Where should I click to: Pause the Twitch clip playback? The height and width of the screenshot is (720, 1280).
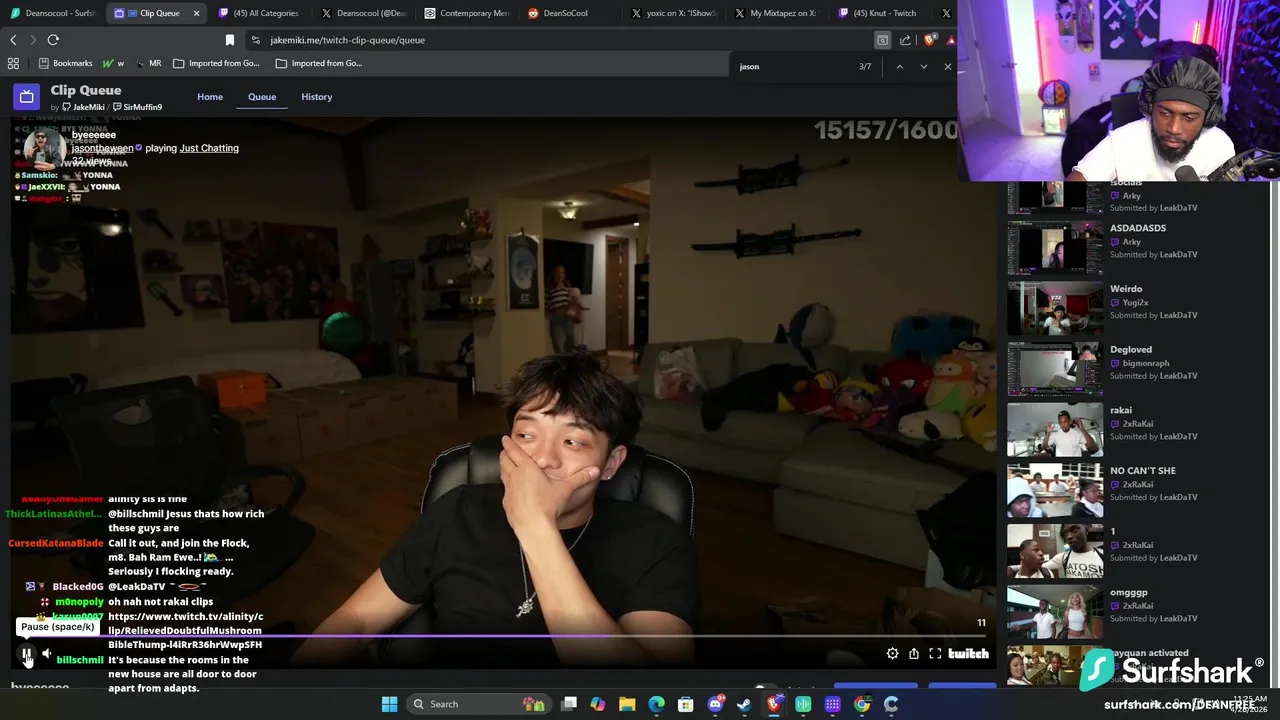[x=27, y=654]
